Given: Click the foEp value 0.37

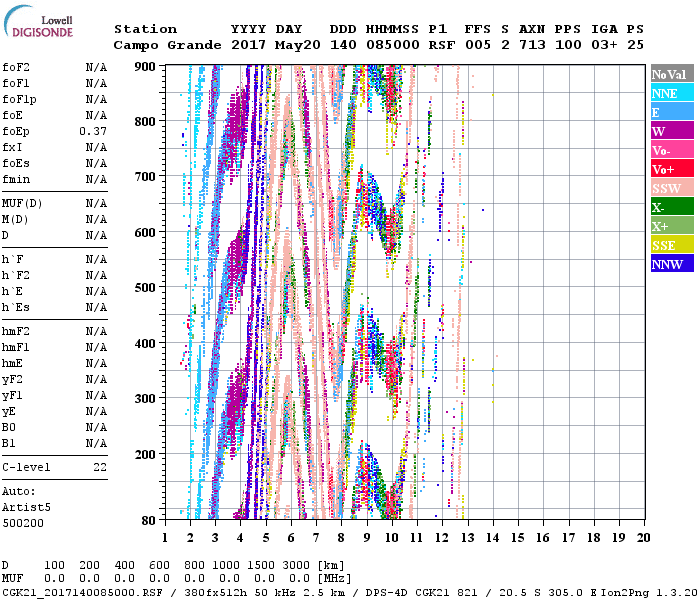Looking at the screenshot, I should coord(94,131).
